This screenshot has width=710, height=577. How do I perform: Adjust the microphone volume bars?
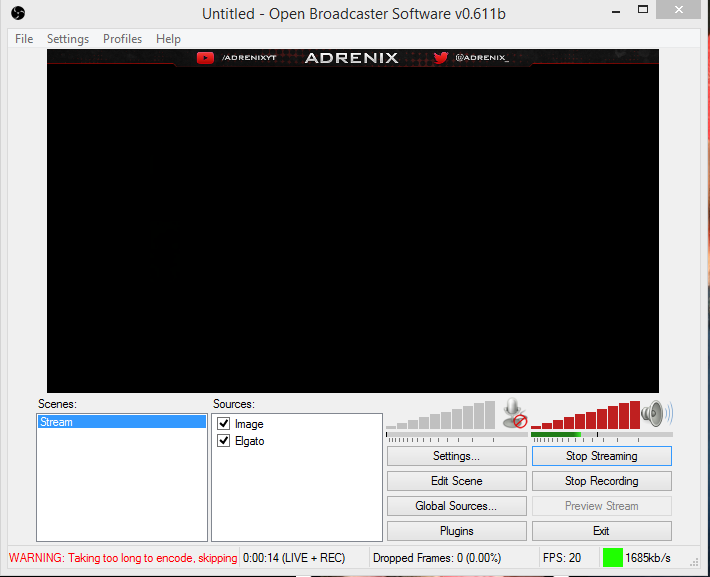pos(441,414)
